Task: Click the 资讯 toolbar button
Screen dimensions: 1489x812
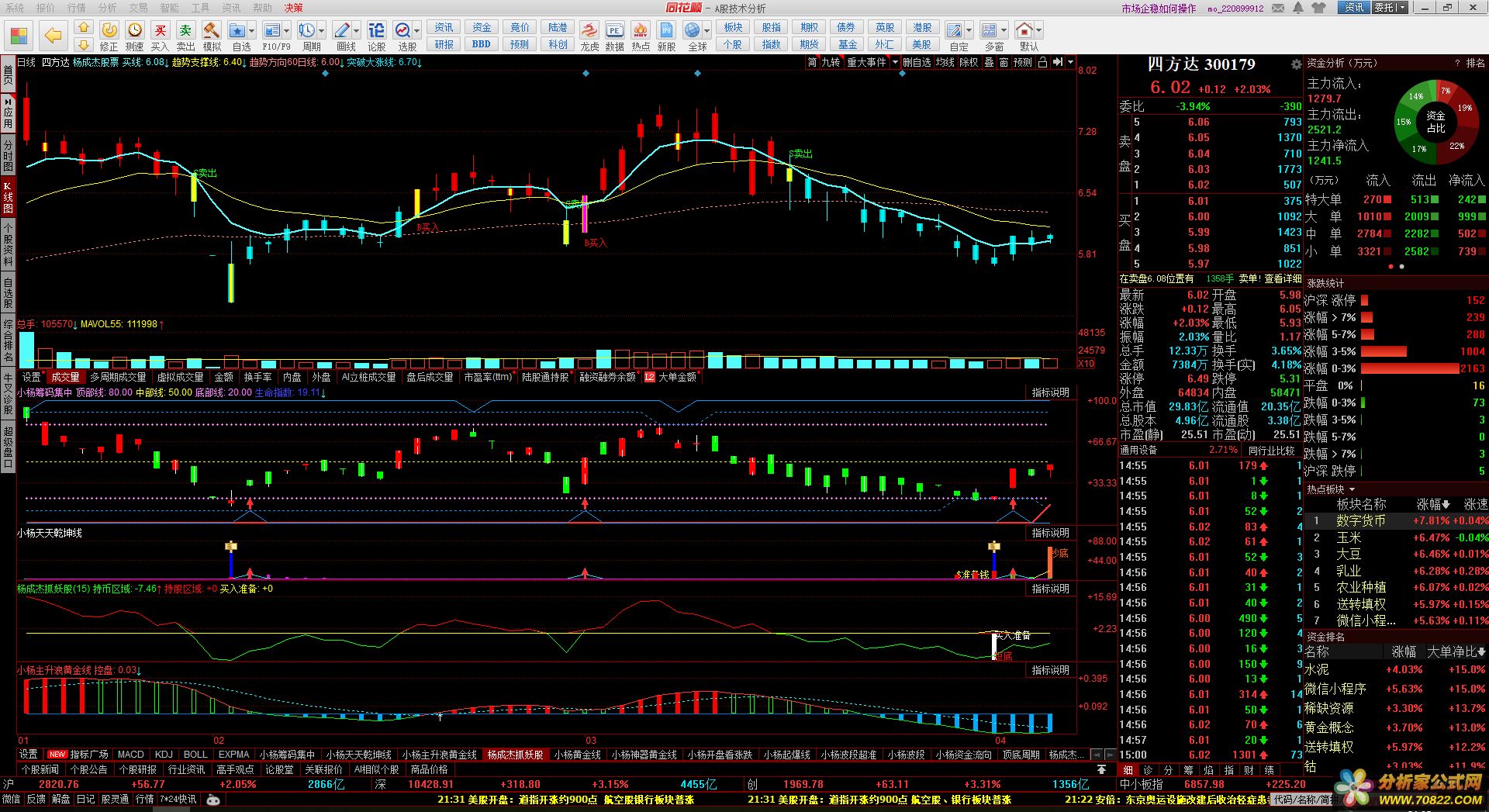Action: 444,28
